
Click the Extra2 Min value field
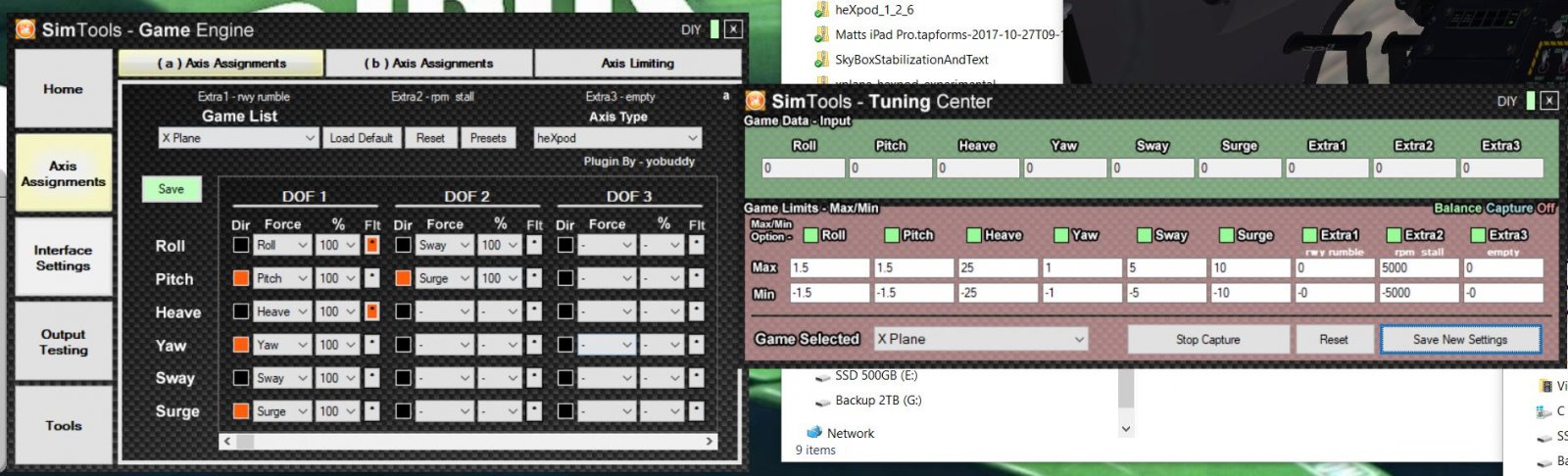point(1418,293)
